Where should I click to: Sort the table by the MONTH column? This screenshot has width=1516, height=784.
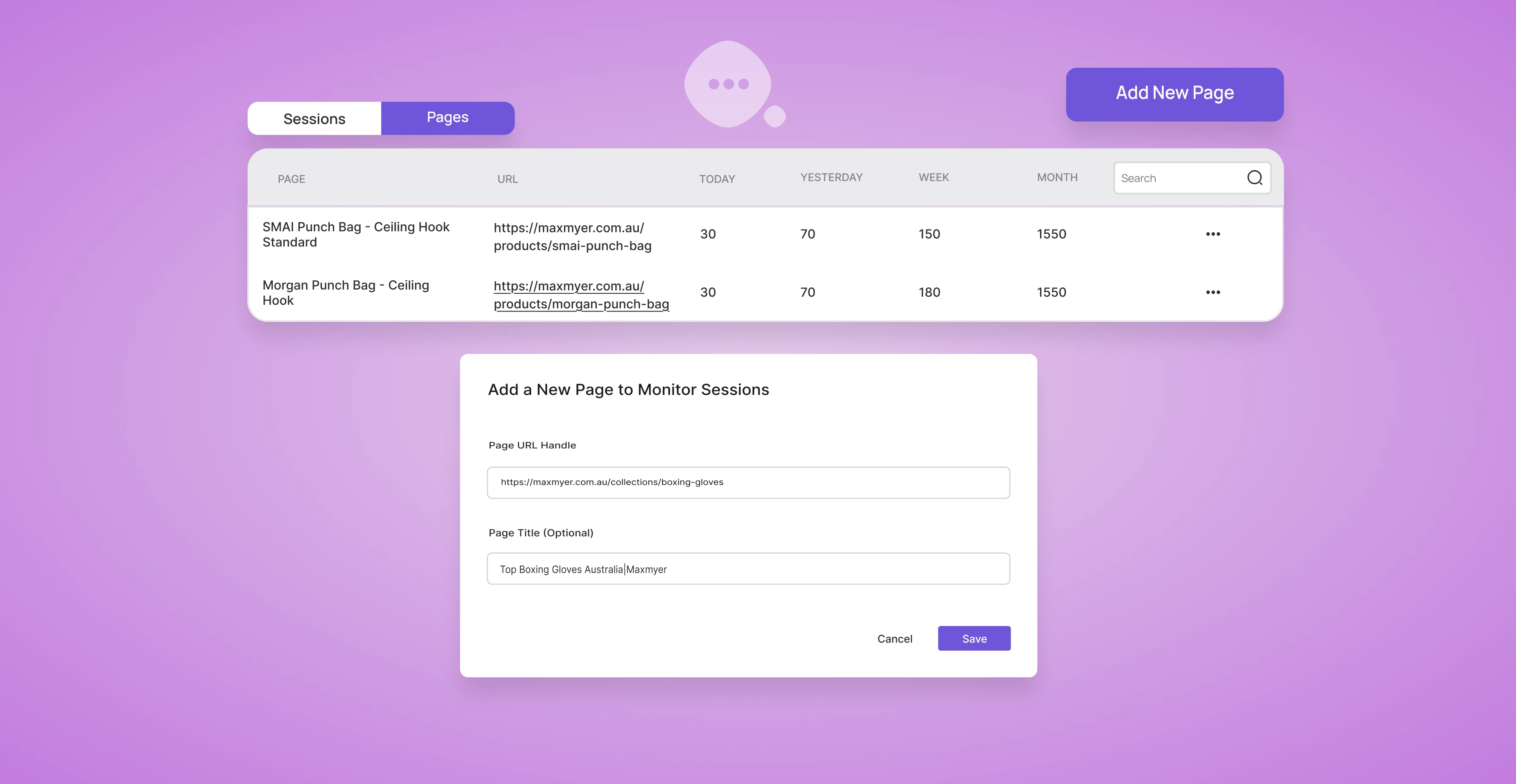[1057, 177]
